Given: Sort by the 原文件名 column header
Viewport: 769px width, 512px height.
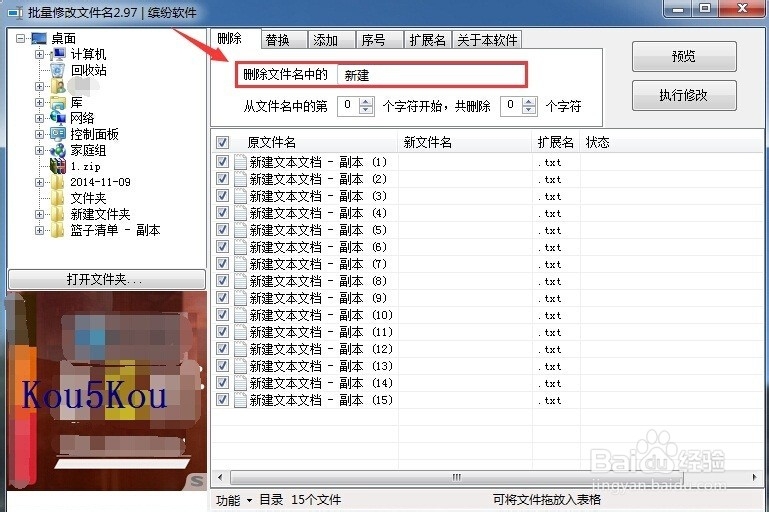Looking at the screenshot, I should [315, 142].
